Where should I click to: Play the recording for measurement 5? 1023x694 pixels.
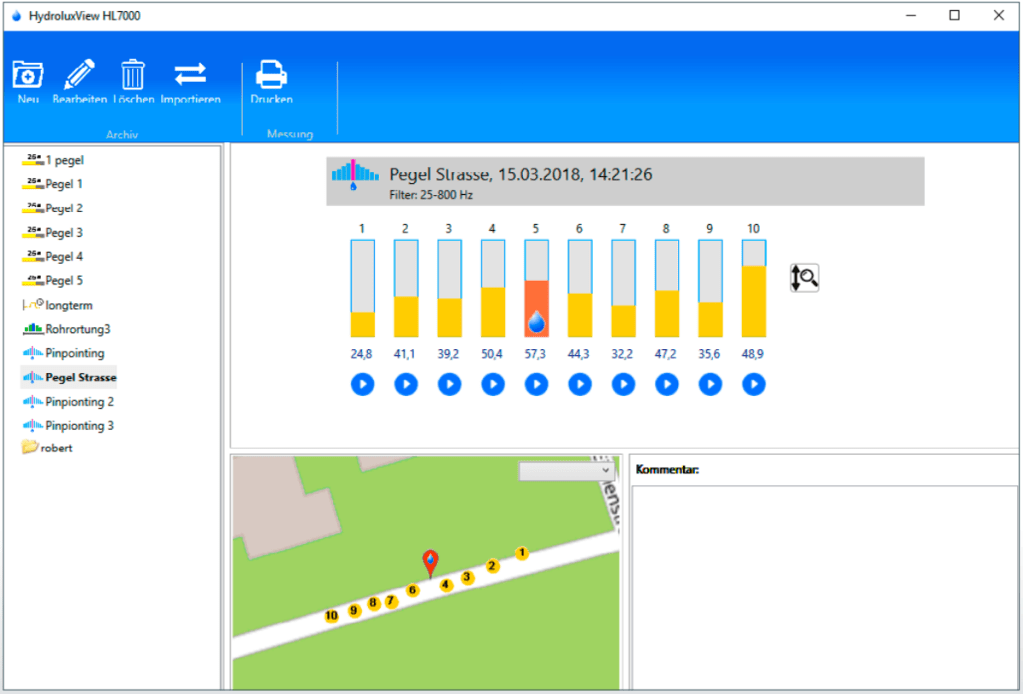click(537, 384)
